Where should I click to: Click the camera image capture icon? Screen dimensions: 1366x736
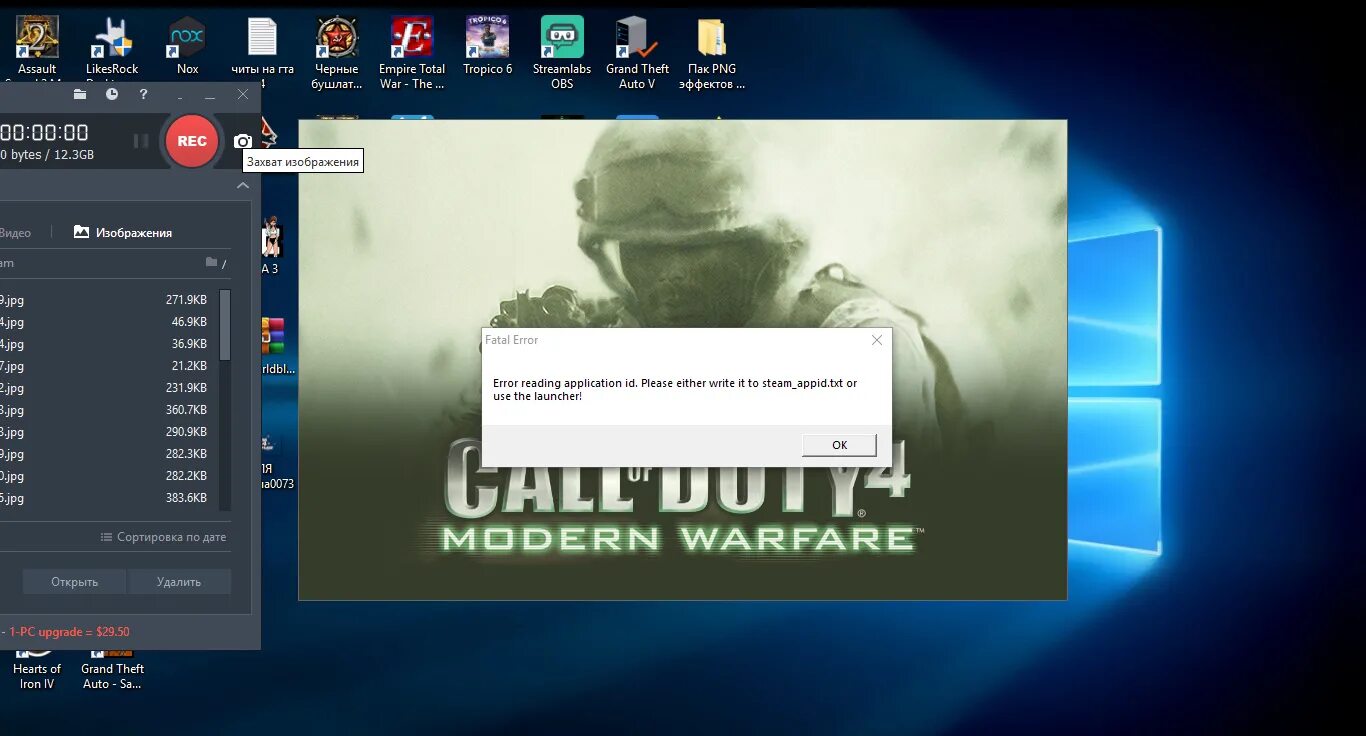point(242,141)
